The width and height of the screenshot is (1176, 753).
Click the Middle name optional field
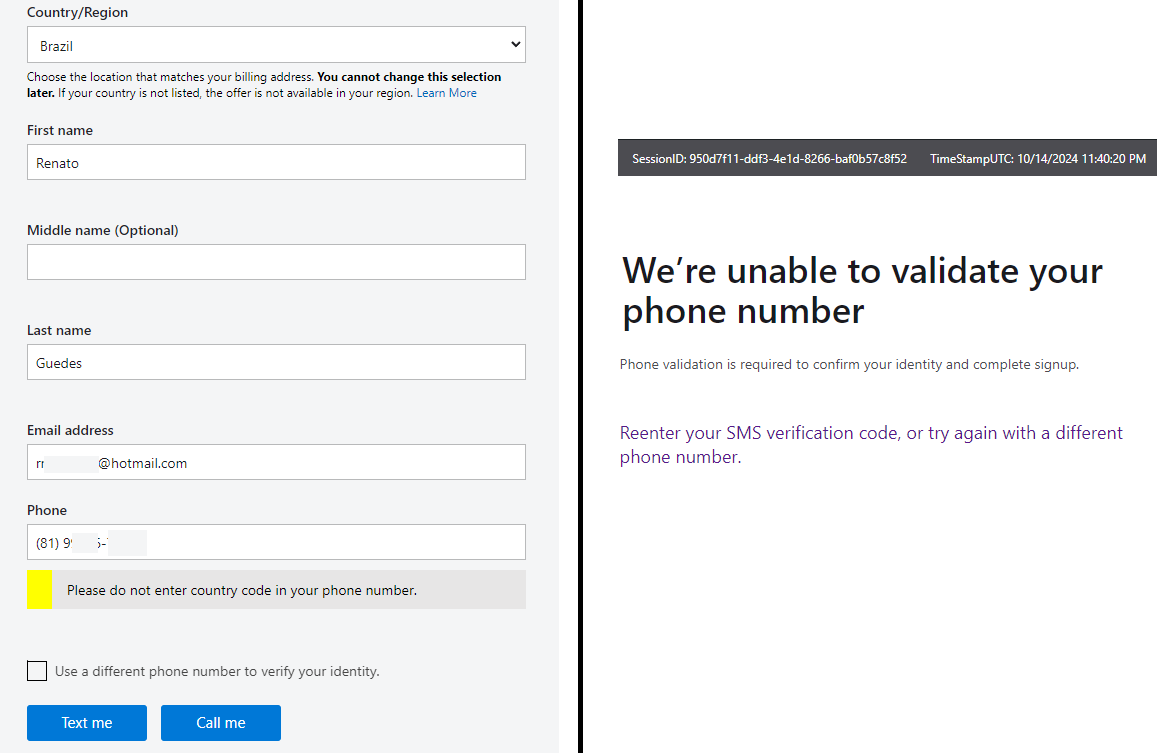point(276,261)
